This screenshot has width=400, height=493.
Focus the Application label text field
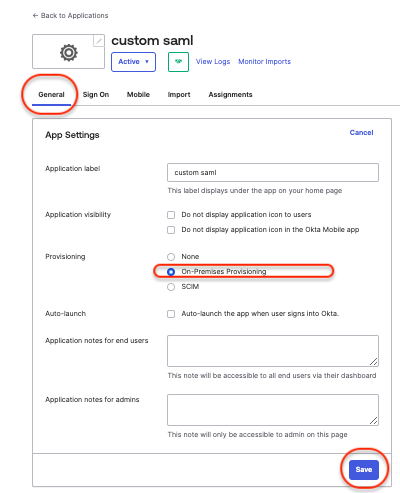coord(273,172)
